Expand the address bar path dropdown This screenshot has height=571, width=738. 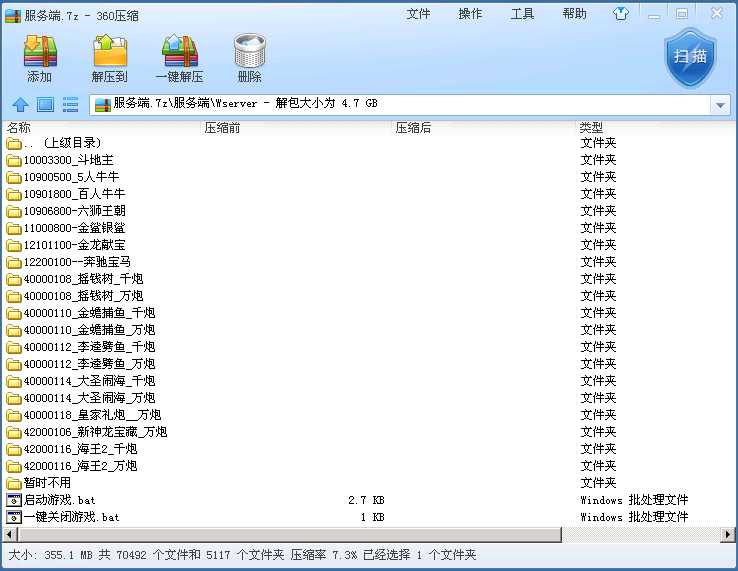[x=720, y=105]
